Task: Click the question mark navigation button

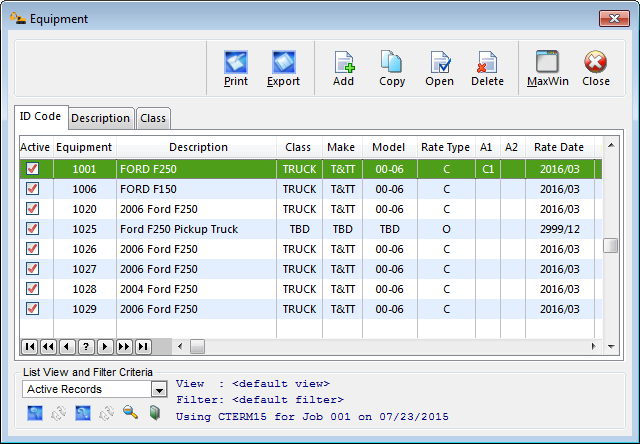Action: point(86,347)
